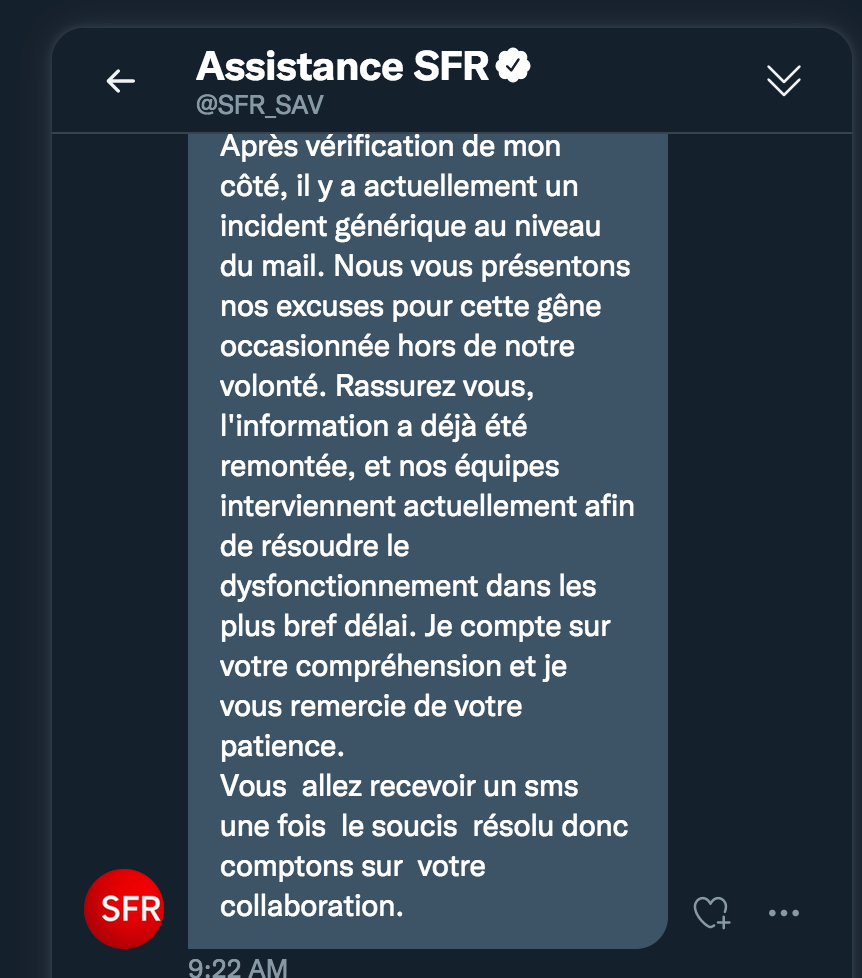The width and height of the screenshot is (862, 978).
Task: Open the three-dot more options menu
Action: (784, 912)
